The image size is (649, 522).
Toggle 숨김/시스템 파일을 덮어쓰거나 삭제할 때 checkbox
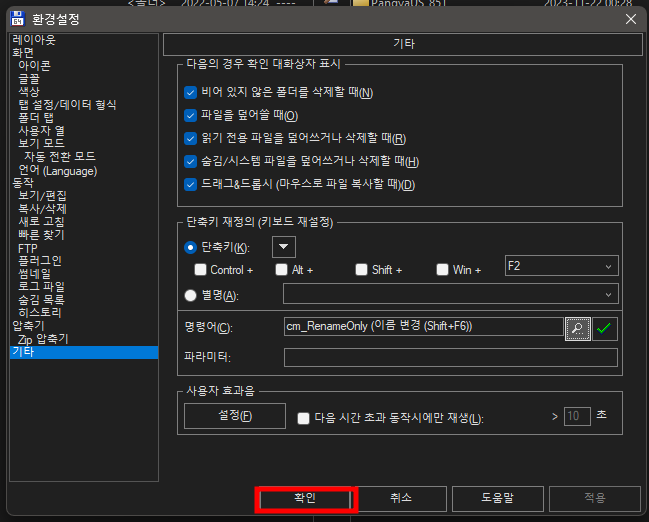coord(190,161)
